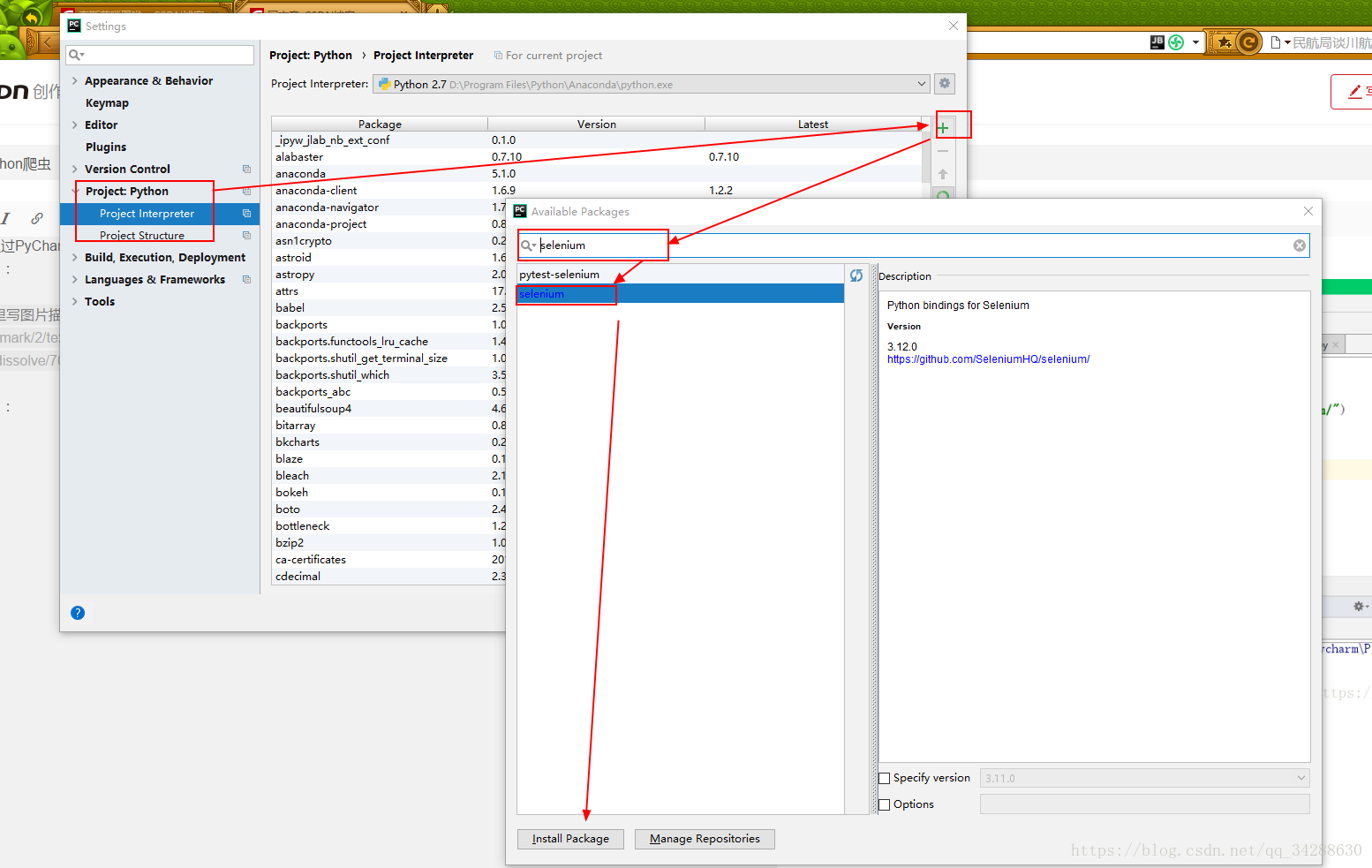This screenshot has width=1372, height=868.
Task: Close the Available Packages dialog
Action: [x=1308, y=211]
